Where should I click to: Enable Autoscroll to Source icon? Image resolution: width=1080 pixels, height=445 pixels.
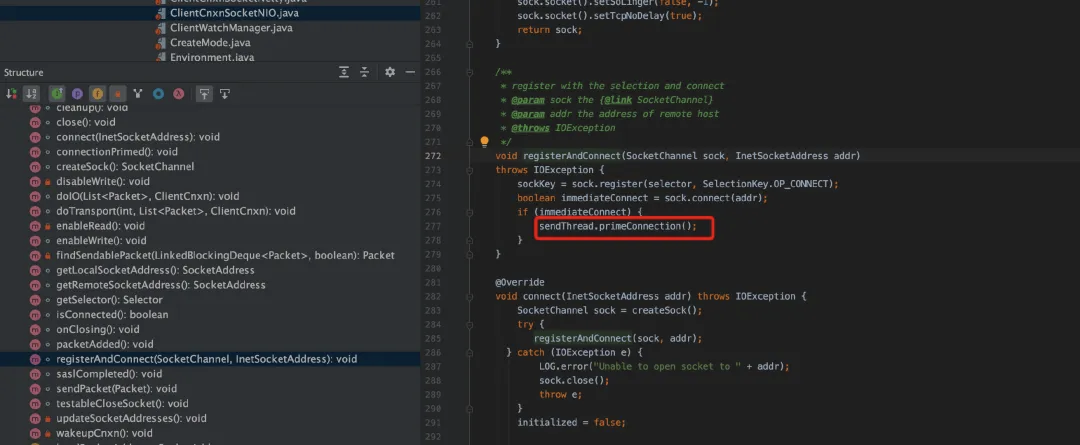[204, 94]
